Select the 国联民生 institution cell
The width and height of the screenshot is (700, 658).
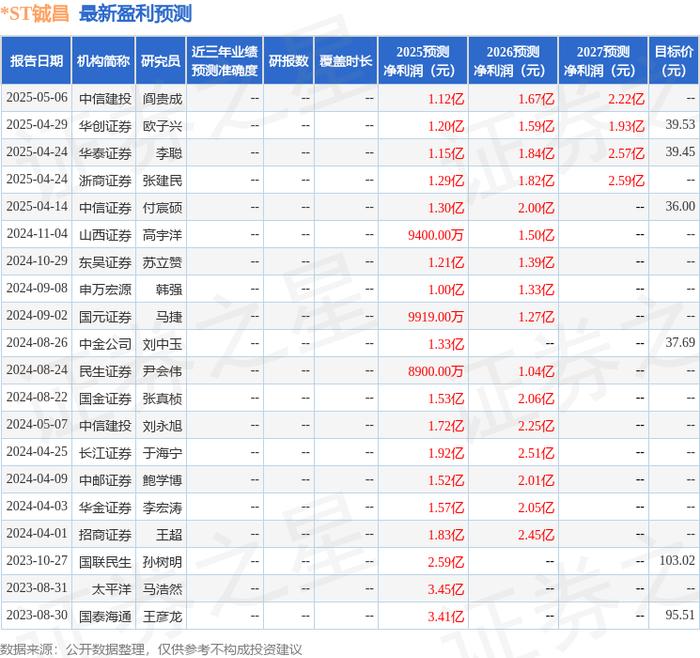coord(105,562)
